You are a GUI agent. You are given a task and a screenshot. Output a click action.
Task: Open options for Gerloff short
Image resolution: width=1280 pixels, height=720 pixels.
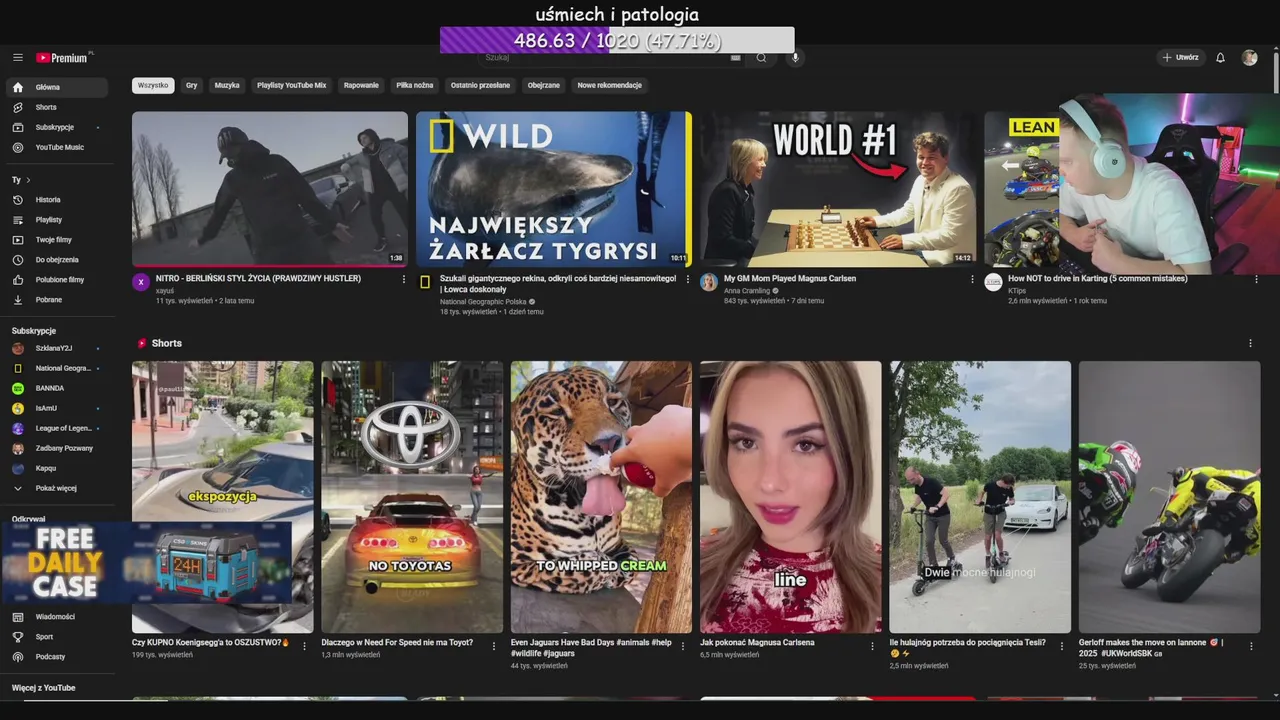point(1251,646)
